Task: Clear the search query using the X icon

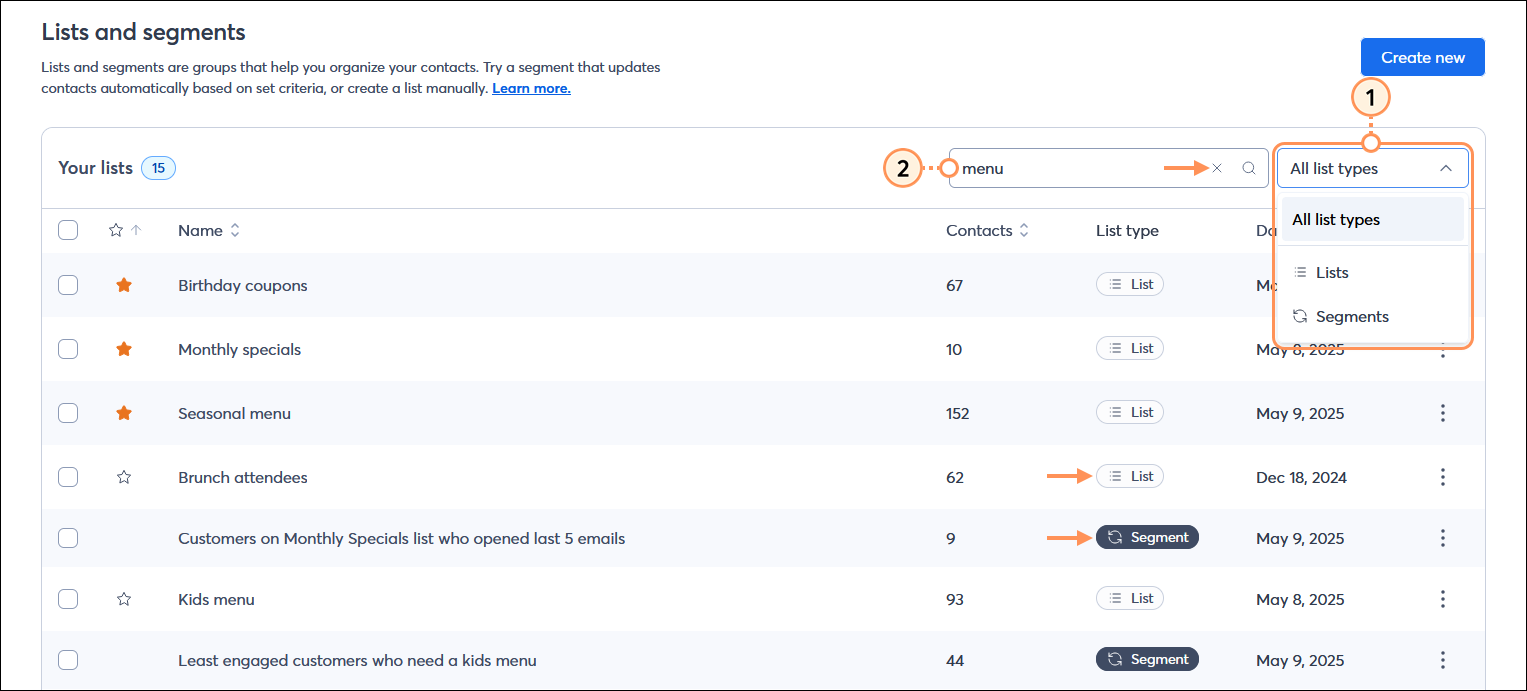Action: 1217,168
